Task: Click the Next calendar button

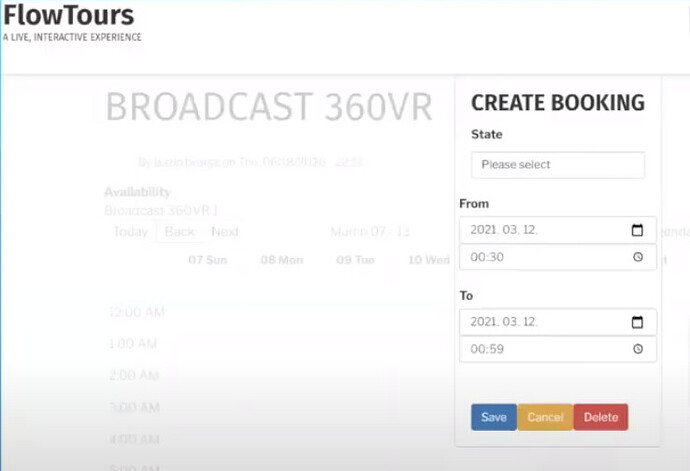Action: (x=225, y=232)
